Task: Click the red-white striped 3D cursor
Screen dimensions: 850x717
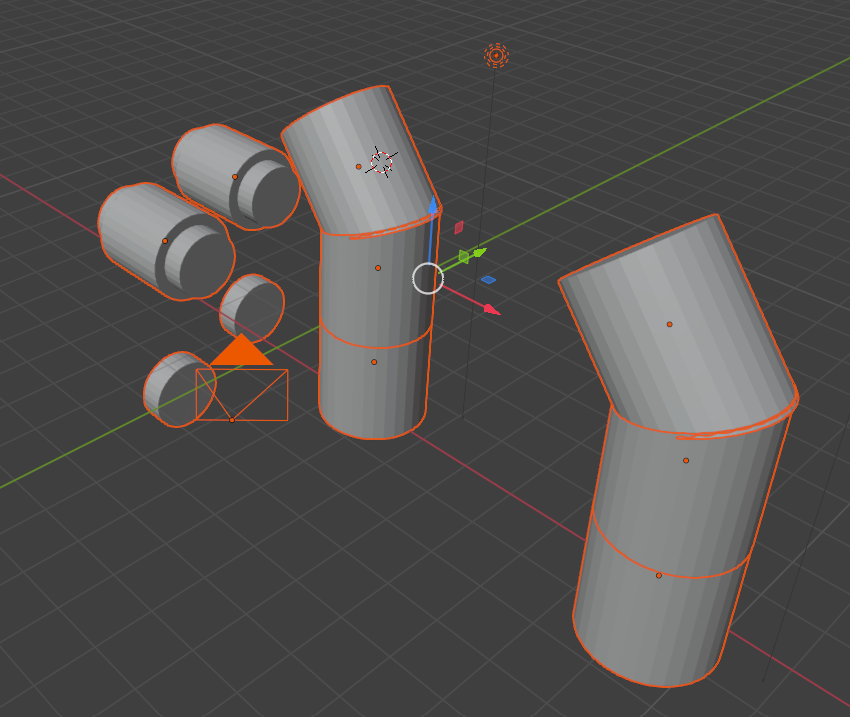Action: 382,162
